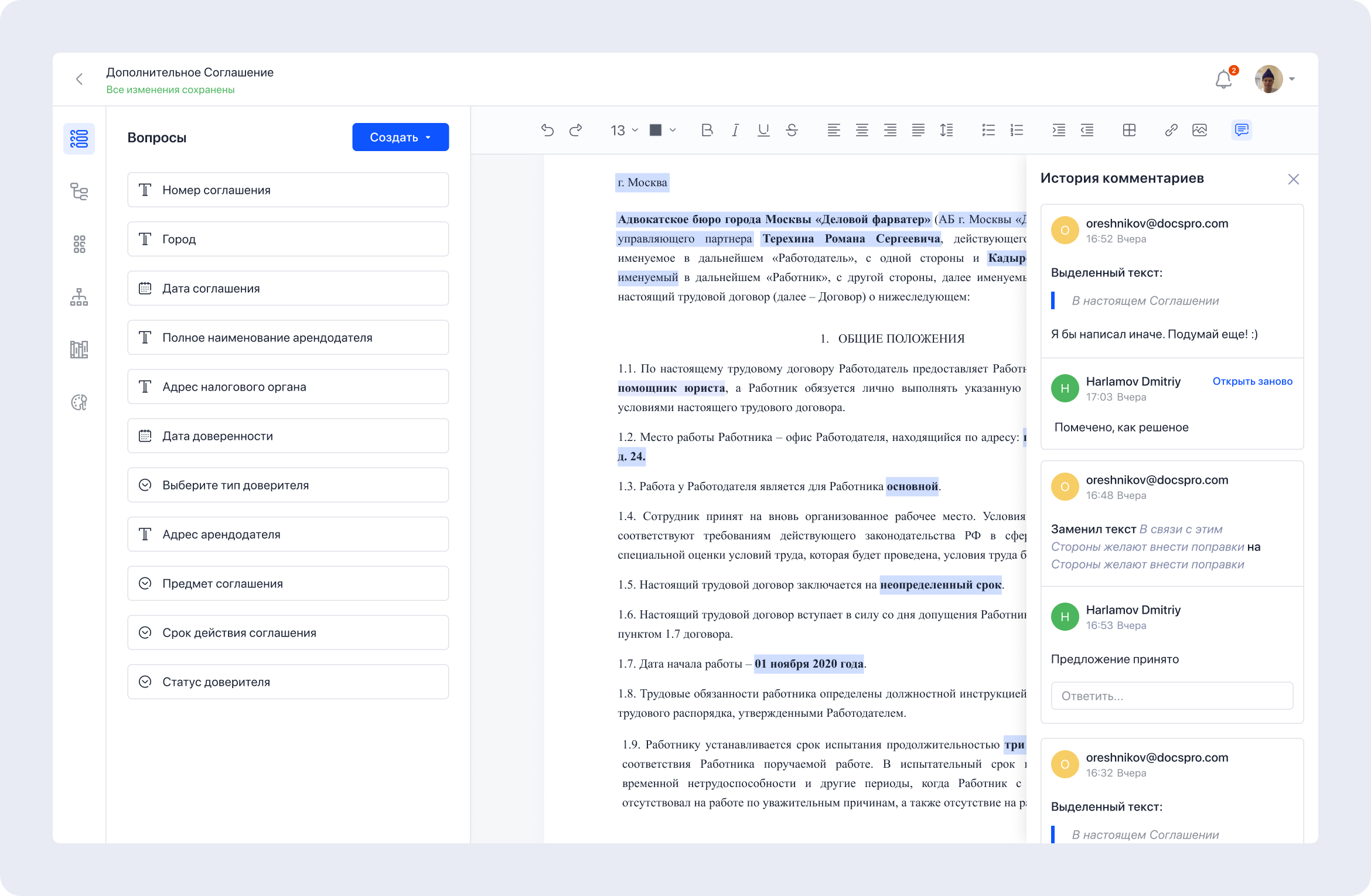Click the redo arrow in the toolbar

pyautogui.click(x=576, y=130)
